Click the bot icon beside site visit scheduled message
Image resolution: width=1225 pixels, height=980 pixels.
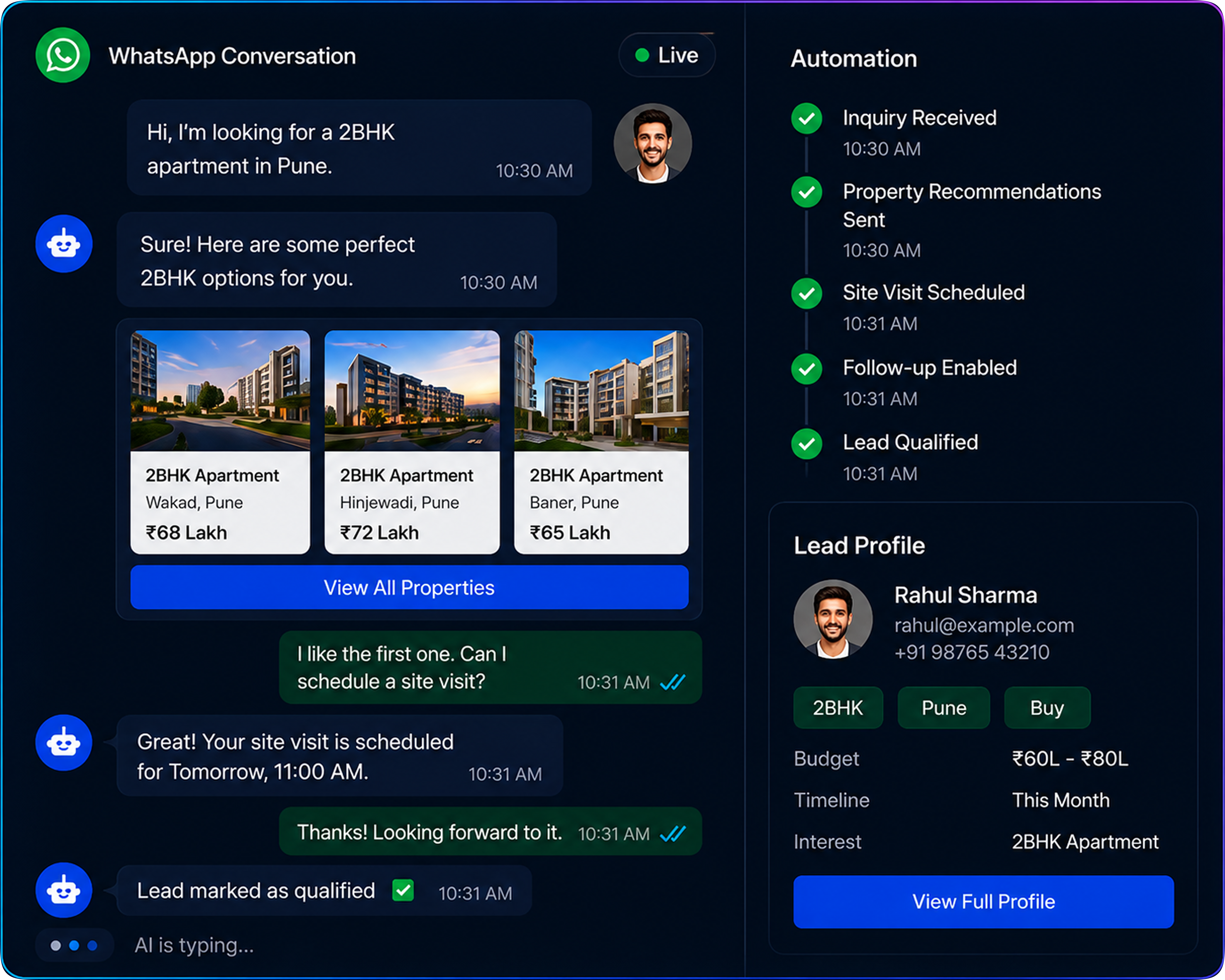point(64,743)
